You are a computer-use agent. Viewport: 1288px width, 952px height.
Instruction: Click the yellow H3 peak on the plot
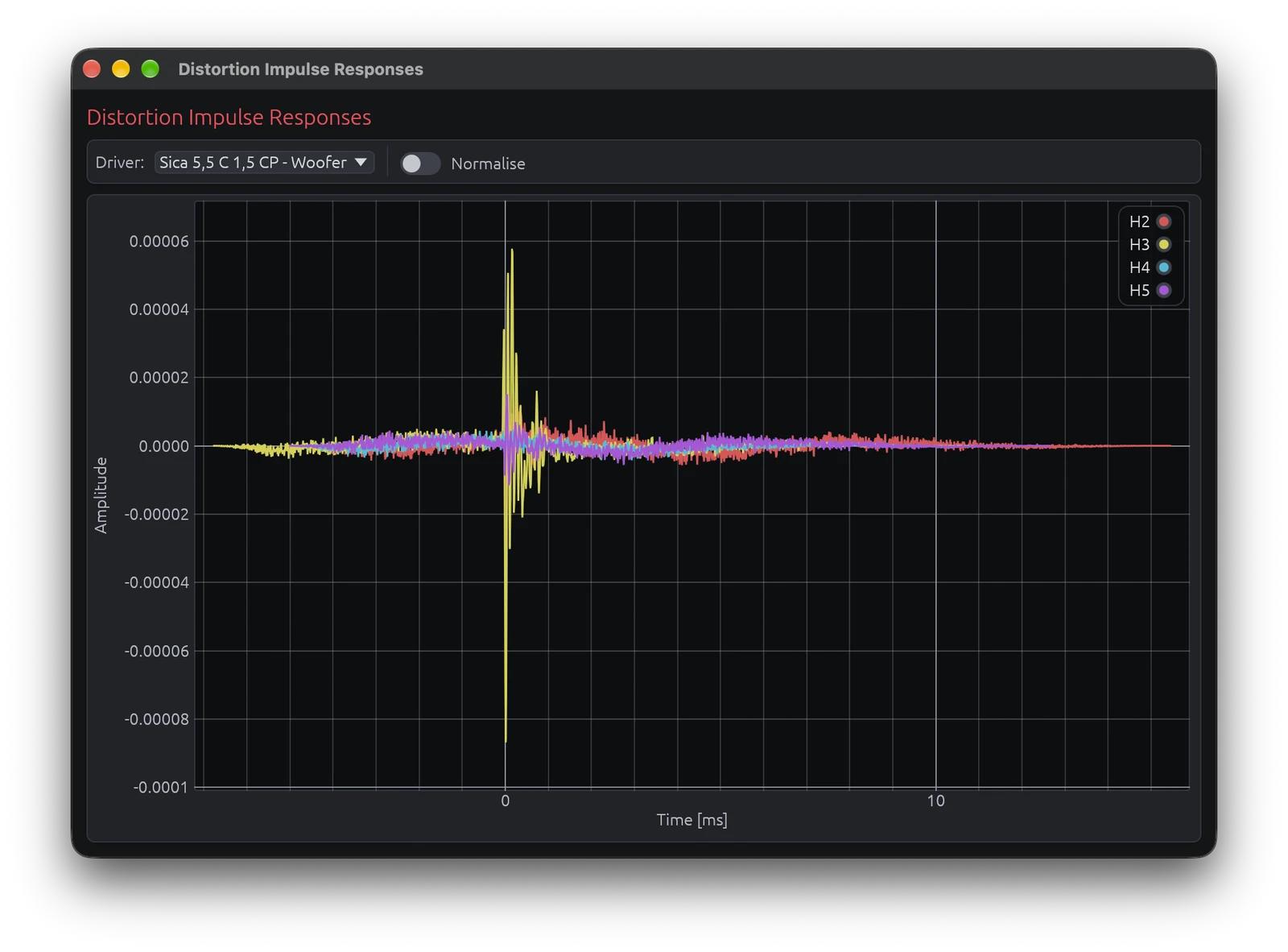click(511, 251)
